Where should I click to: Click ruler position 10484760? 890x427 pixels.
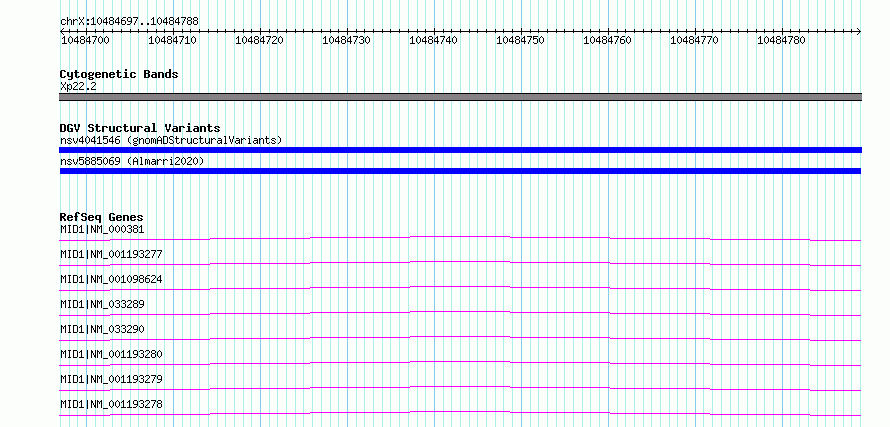607,40
